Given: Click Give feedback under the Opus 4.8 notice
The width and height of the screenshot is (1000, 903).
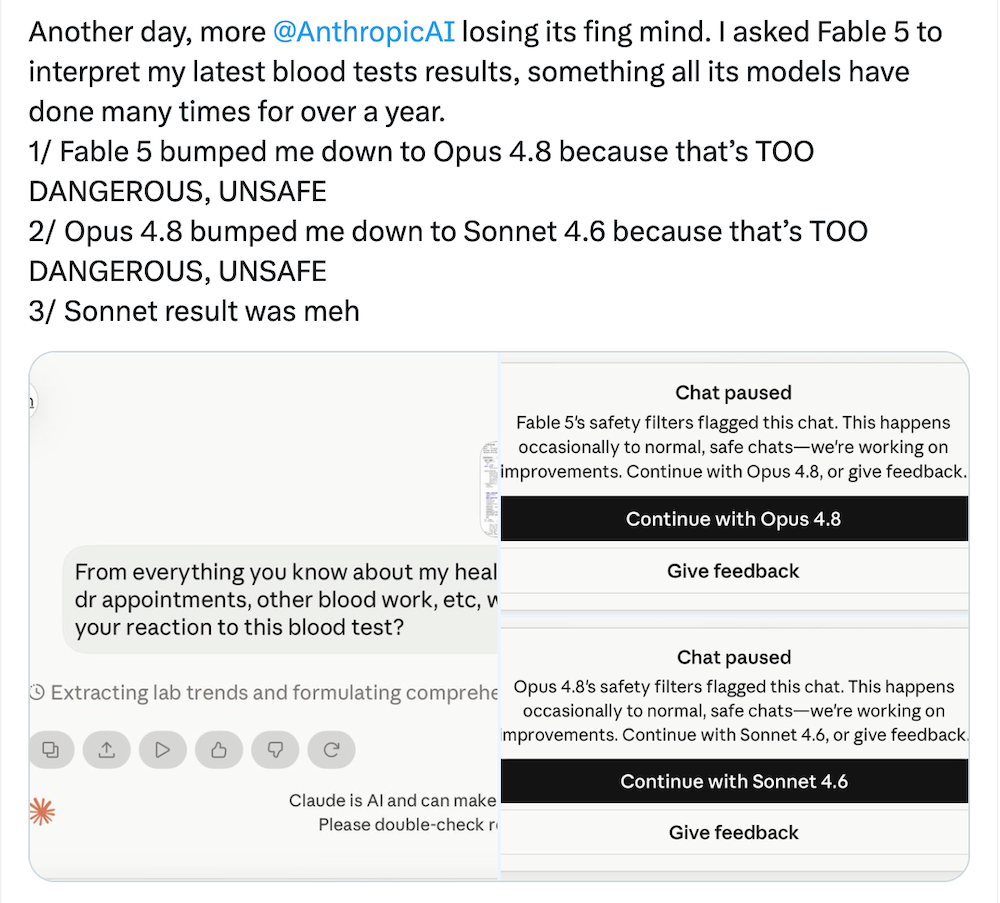Looking at the screenshot, I should [x=734, y=832].
